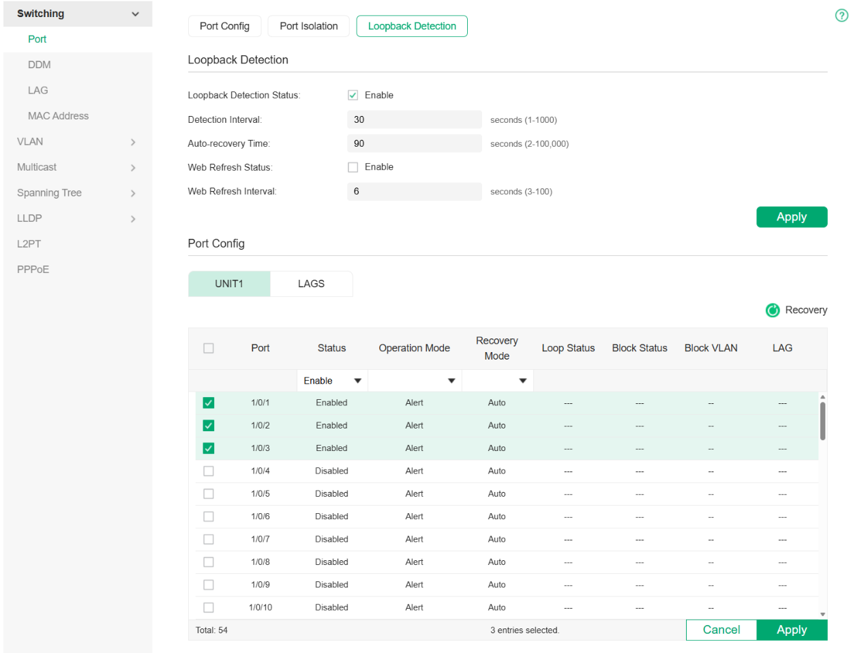Viewport: 864px width, 653px height.
Task: Enable the Web Refresh Status checkbox
Action: click(x=353, y=167)
